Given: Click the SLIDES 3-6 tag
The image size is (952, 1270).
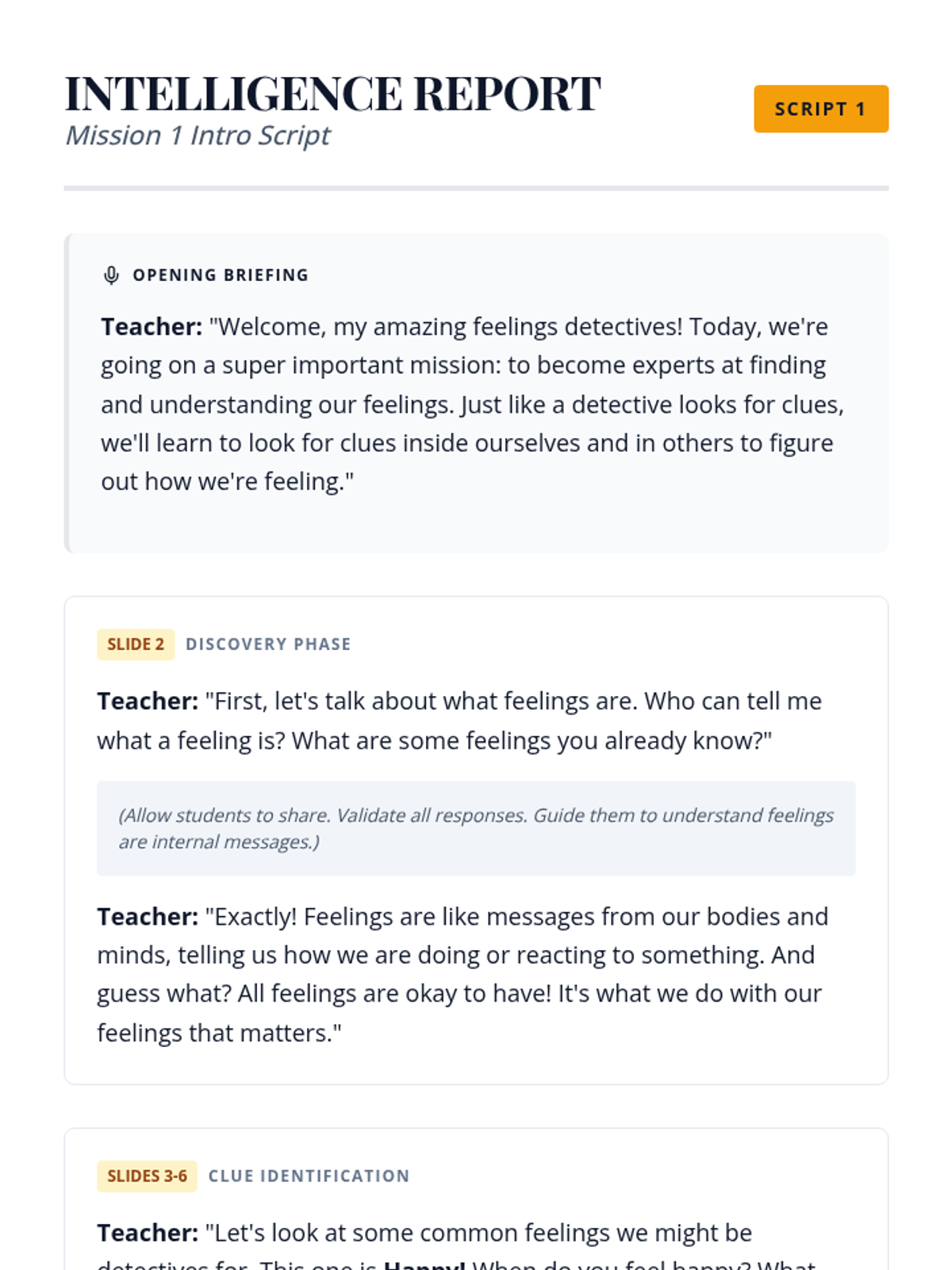Looking at the screenshot, I should click(147, 1176).
